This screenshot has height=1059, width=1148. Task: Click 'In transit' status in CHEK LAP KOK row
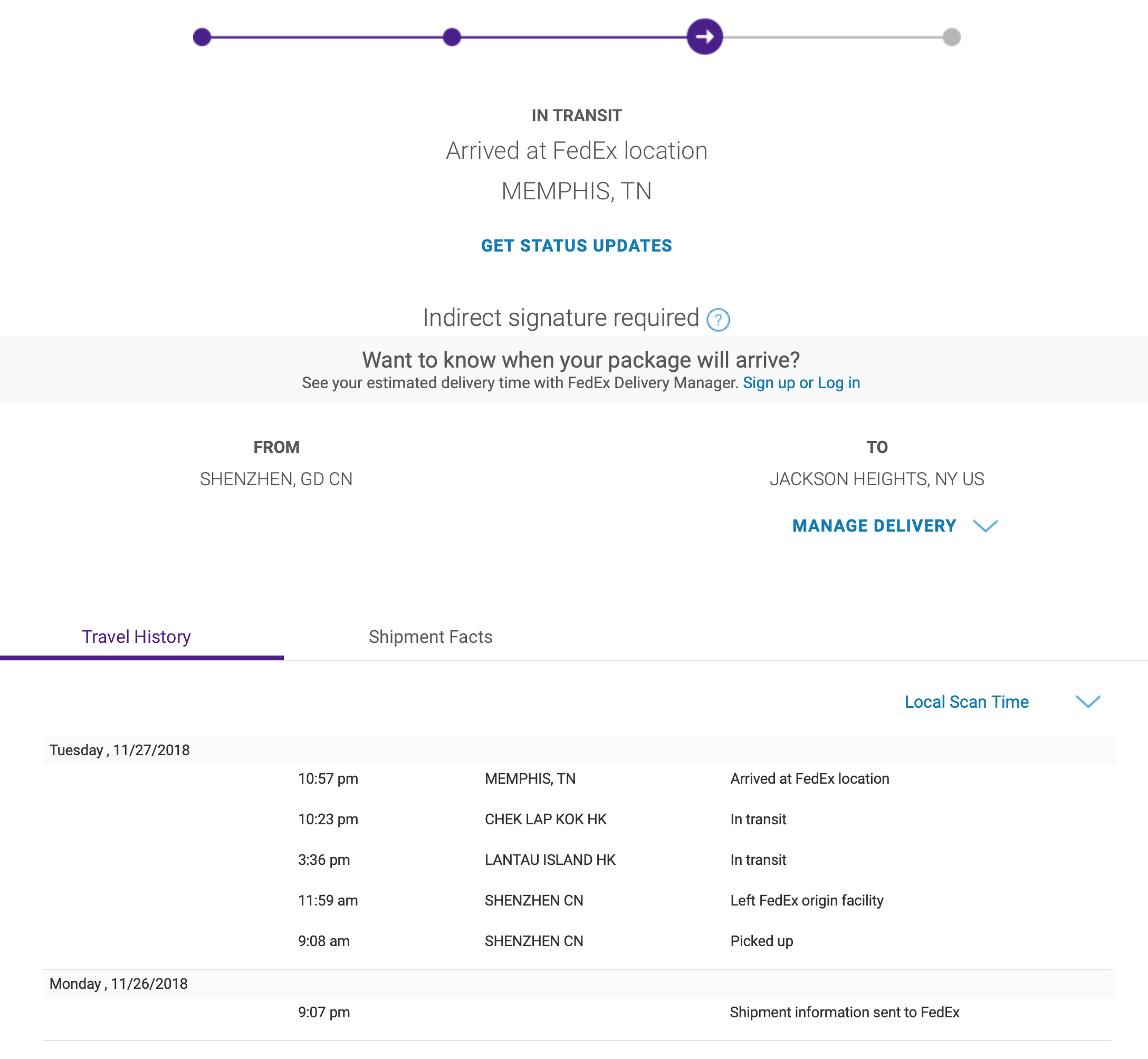758,820
